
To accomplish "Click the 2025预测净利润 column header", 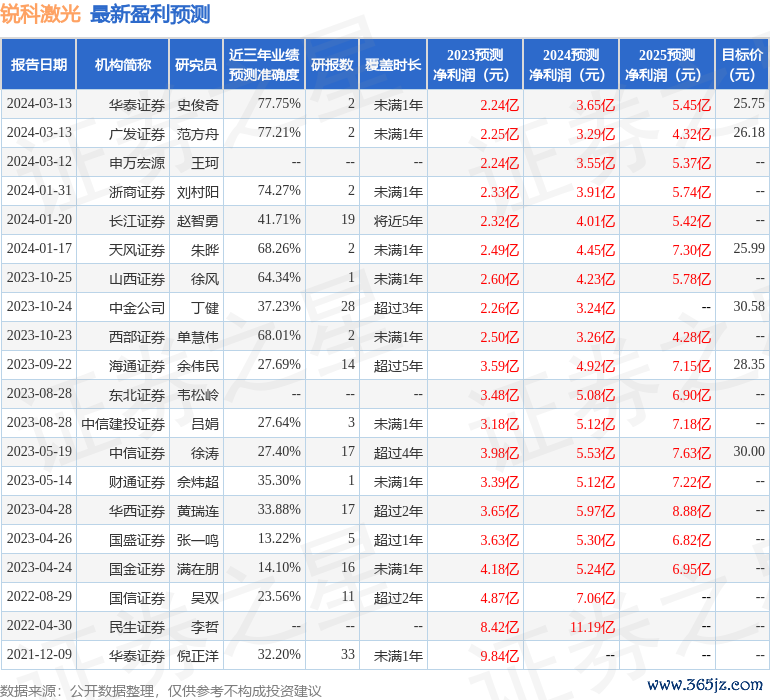I will click(x=667, y=65).
